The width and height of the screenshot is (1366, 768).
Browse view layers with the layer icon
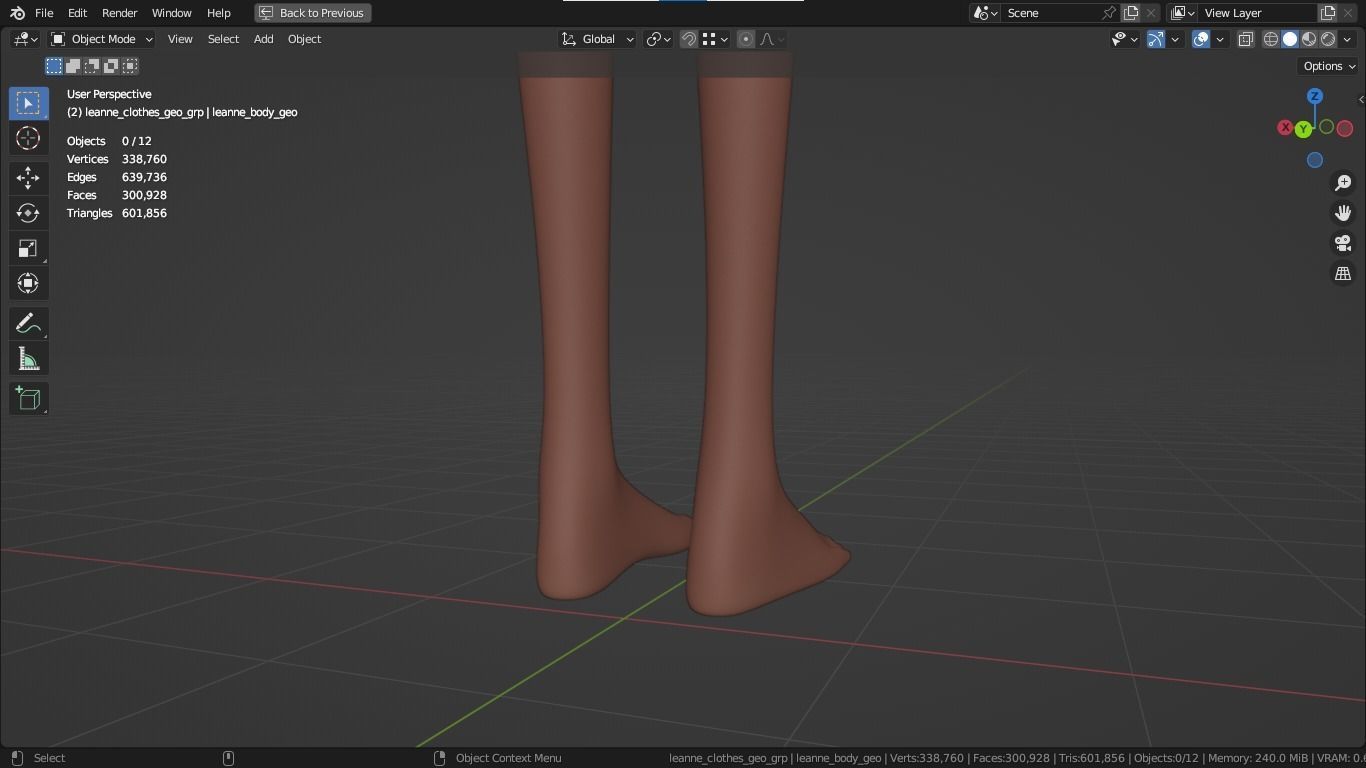(x=1181, y=13)
